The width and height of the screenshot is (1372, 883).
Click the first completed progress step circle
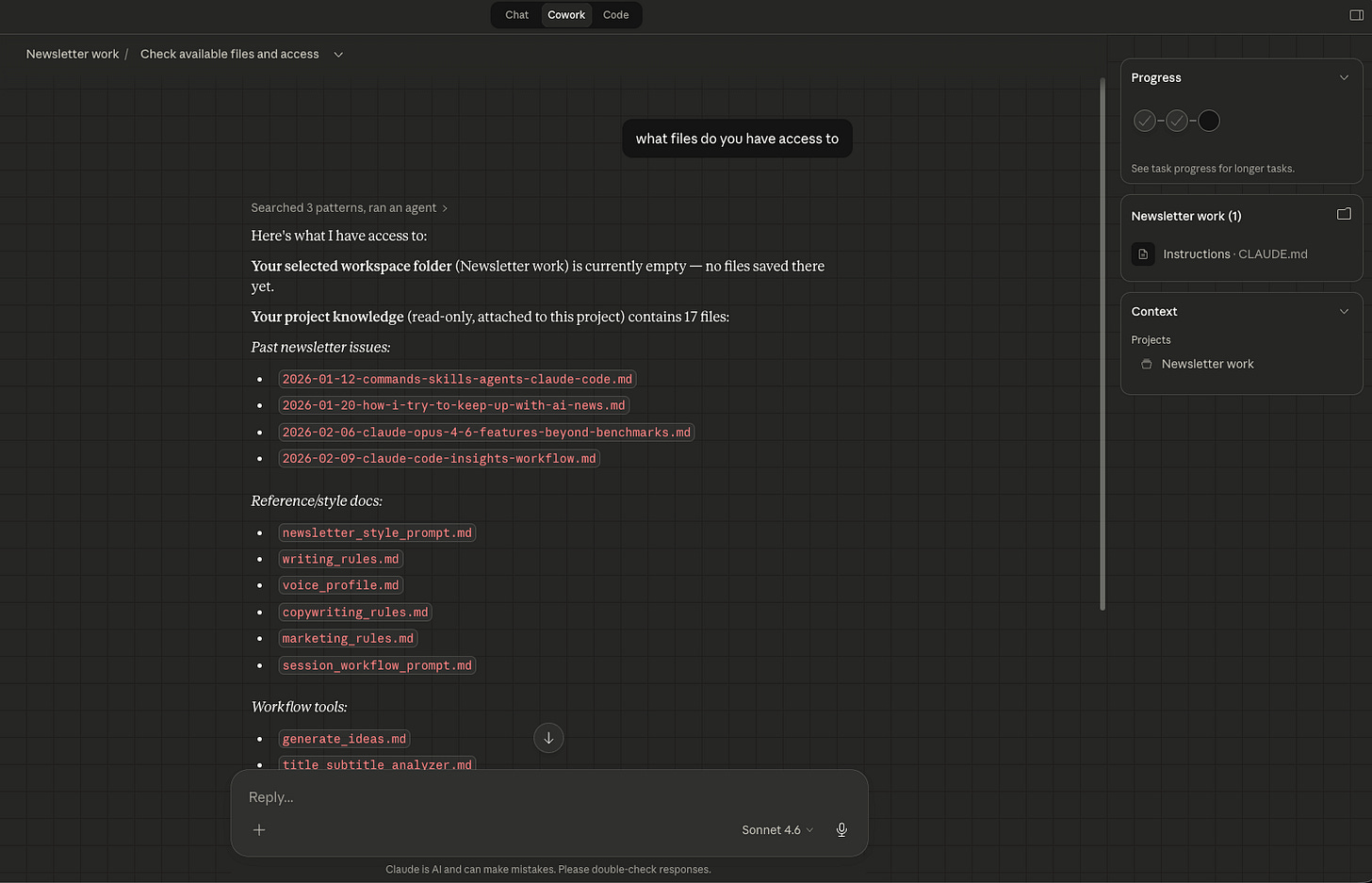coord(1144,121)
